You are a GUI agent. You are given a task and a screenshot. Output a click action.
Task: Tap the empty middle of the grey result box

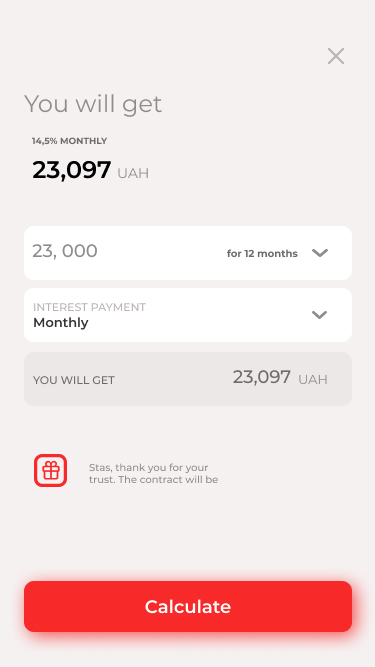(173, 379)
